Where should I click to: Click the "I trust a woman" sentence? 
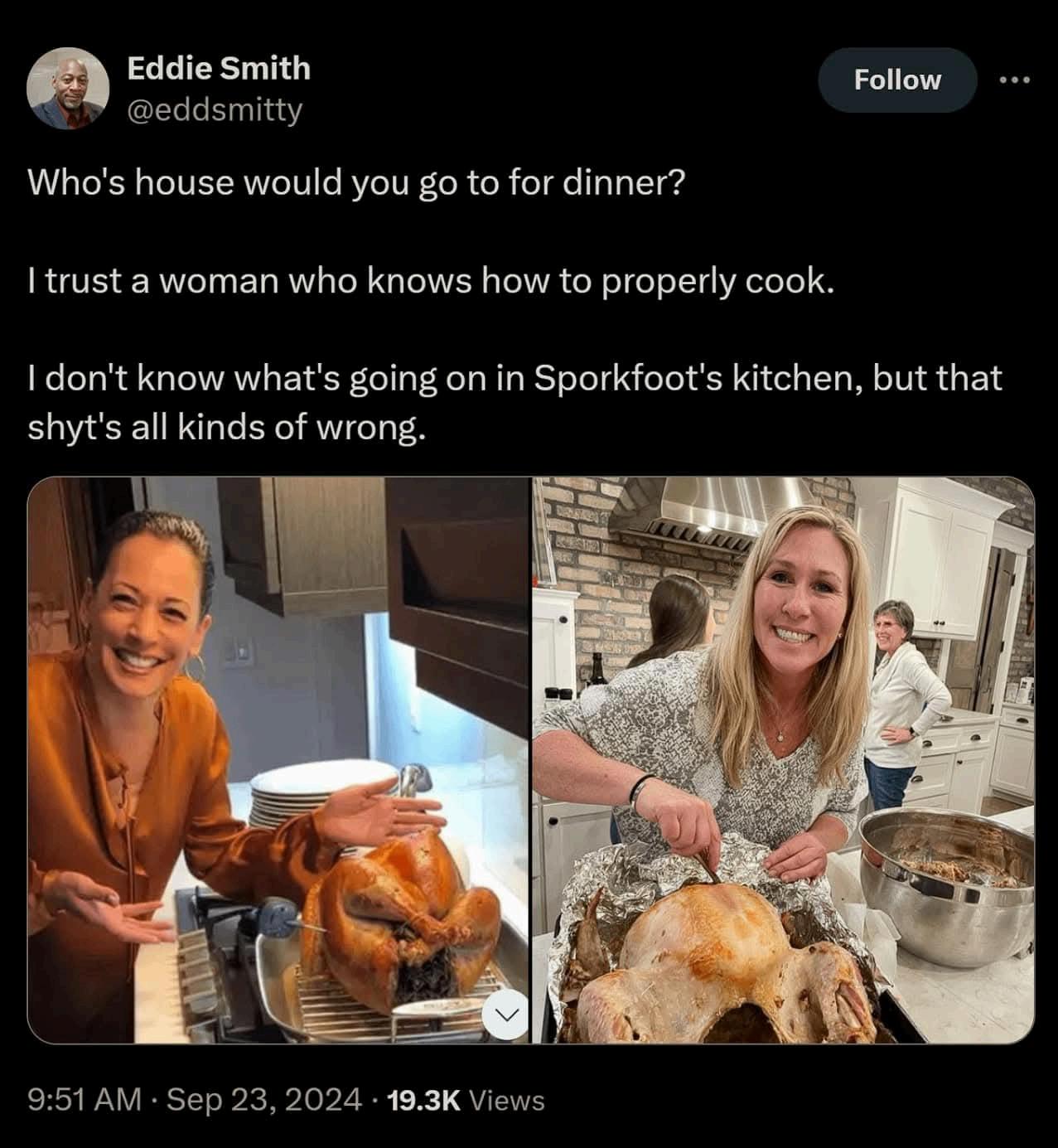pyautogui.click(x=429, y=282)
